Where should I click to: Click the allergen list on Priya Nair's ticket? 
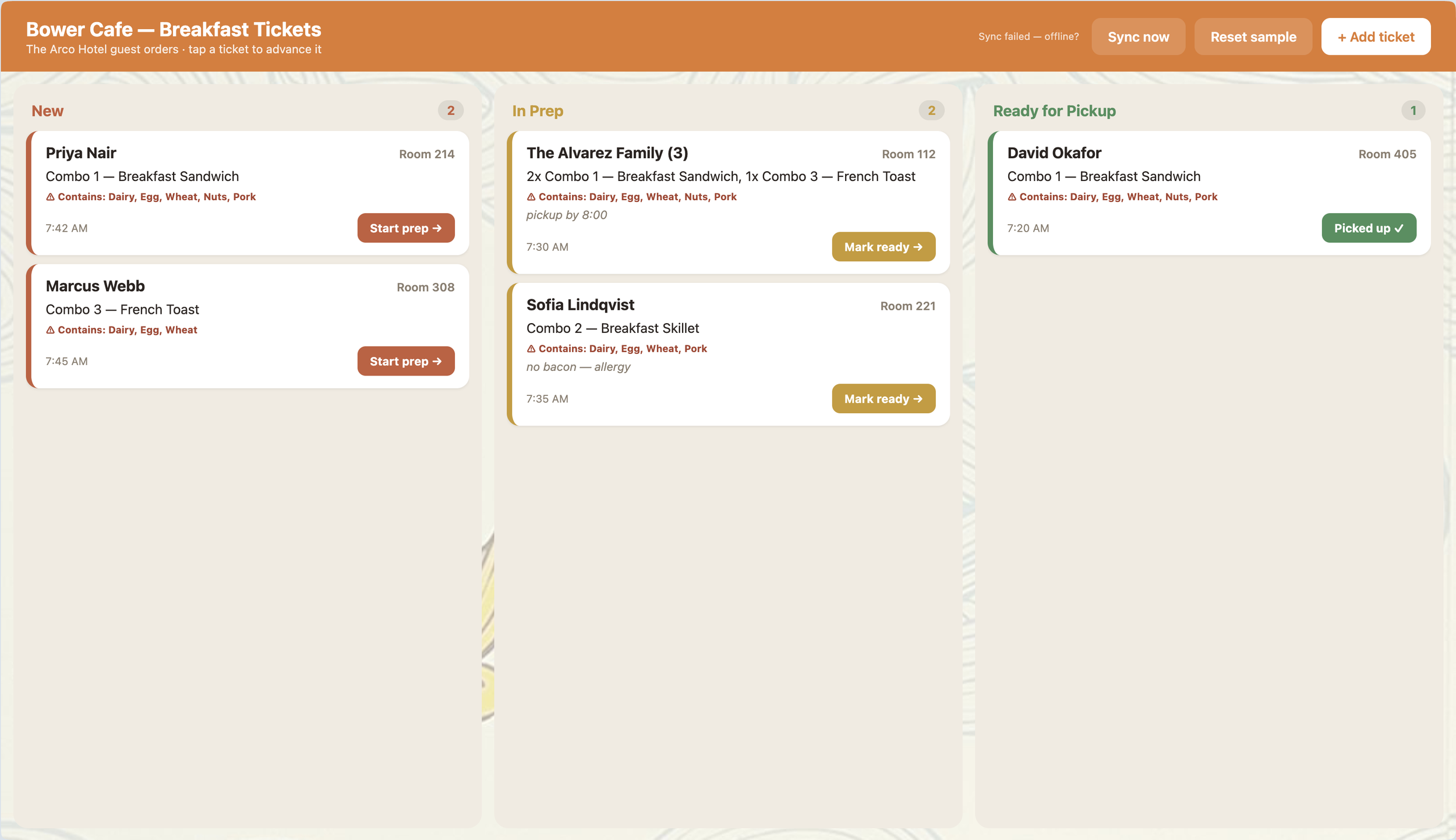coord(151,197)
